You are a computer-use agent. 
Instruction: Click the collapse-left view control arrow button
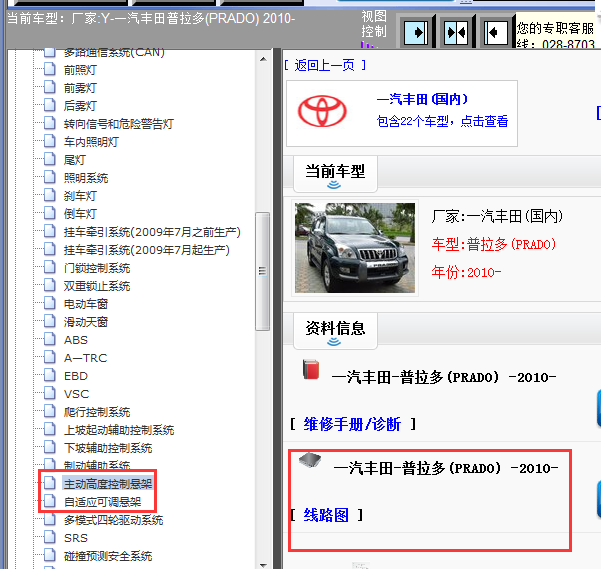click(x=496, y=32)
